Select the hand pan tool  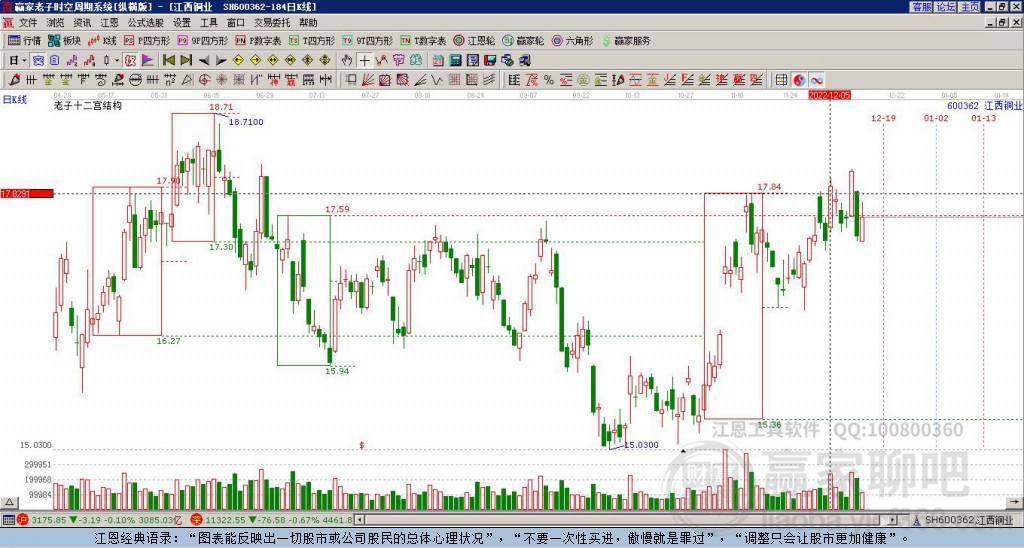[x=347, y=60]
